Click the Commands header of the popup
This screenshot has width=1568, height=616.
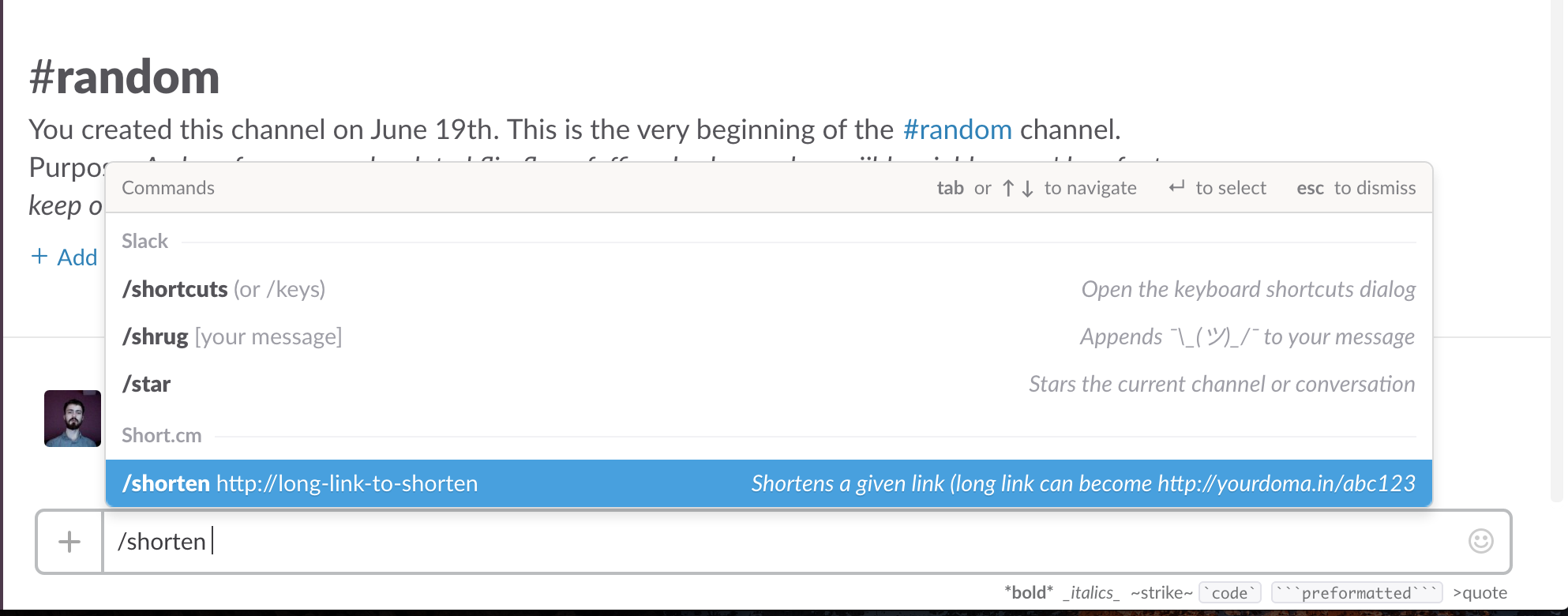[167, 188]
